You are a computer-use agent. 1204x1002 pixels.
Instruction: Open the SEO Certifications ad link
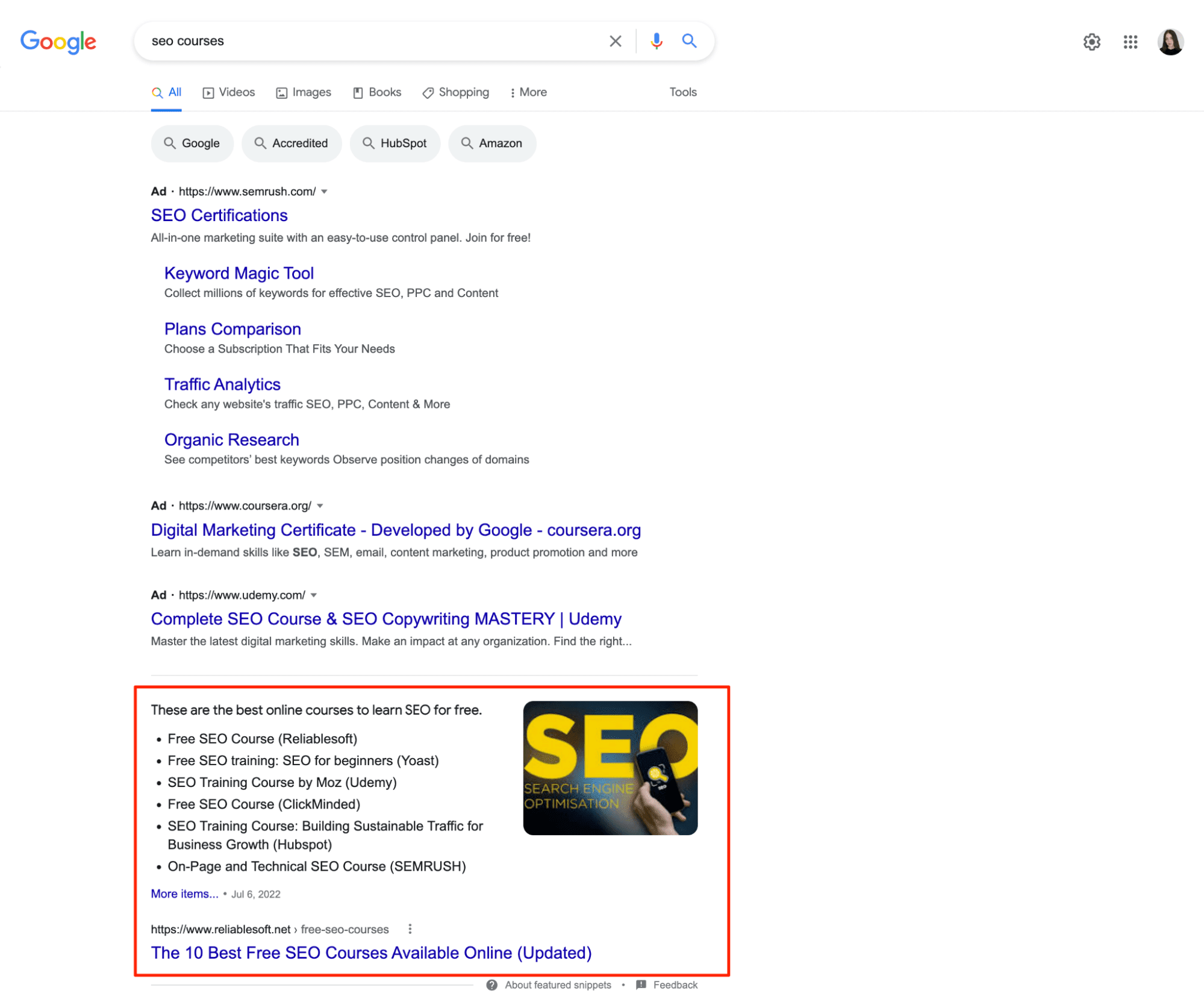coord(219,215)
